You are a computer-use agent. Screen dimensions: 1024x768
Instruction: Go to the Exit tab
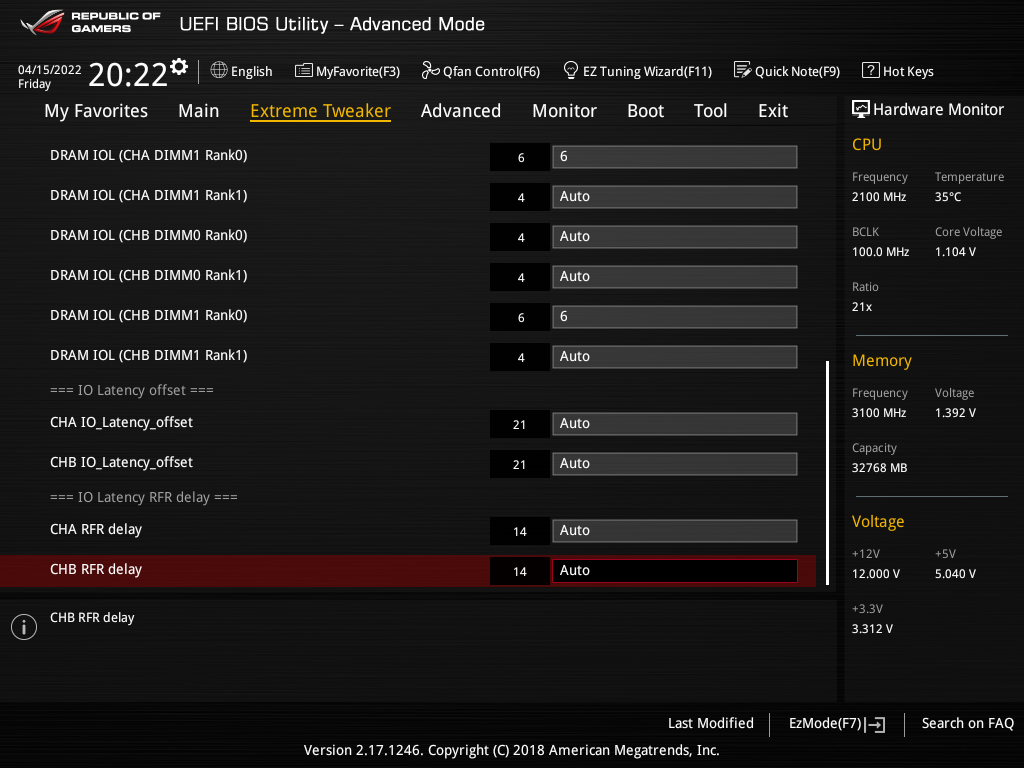[x=773, y=111]
